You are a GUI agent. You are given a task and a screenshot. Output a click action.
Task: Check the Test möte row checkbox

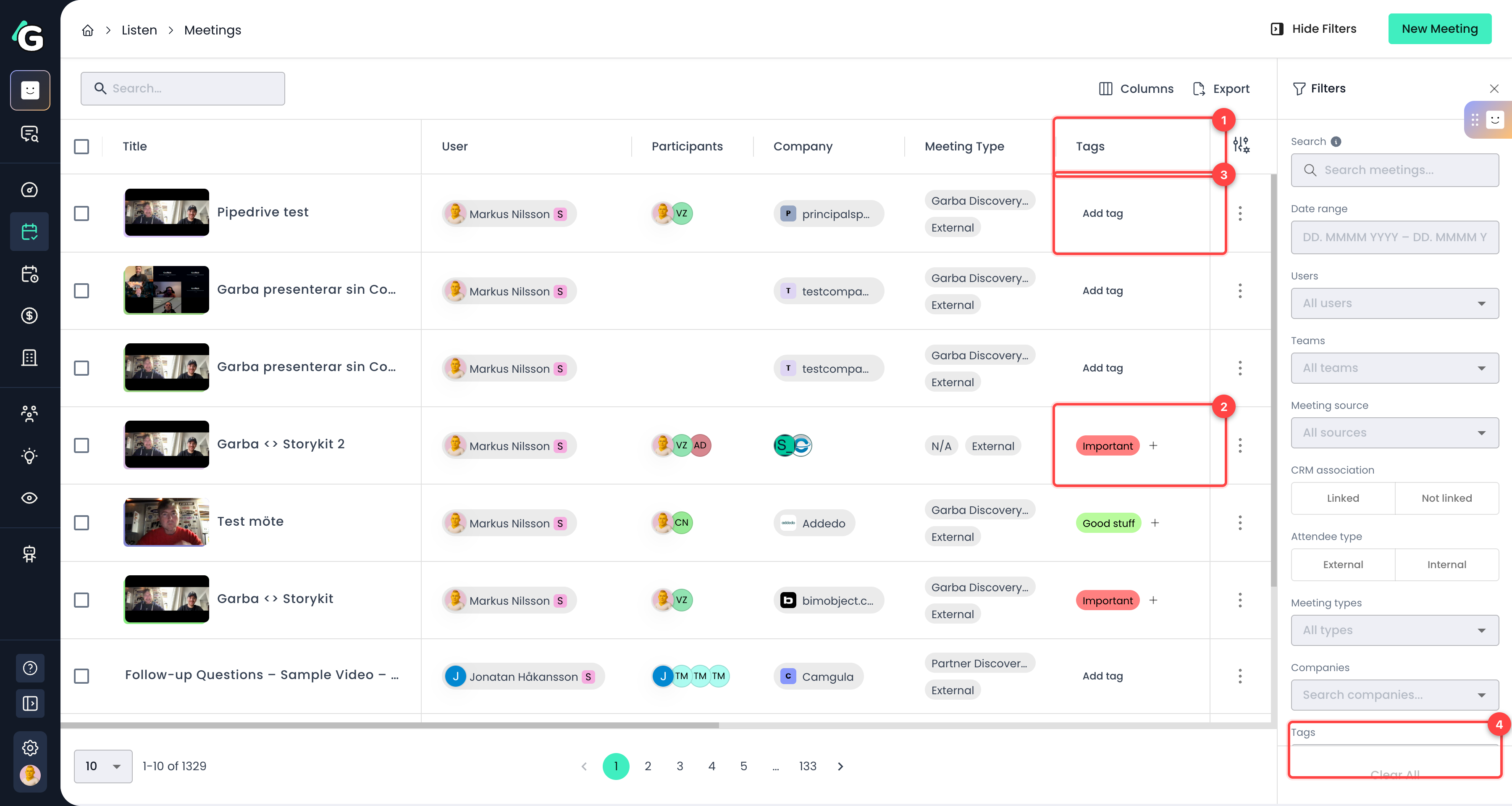click(x=81, y=522)
